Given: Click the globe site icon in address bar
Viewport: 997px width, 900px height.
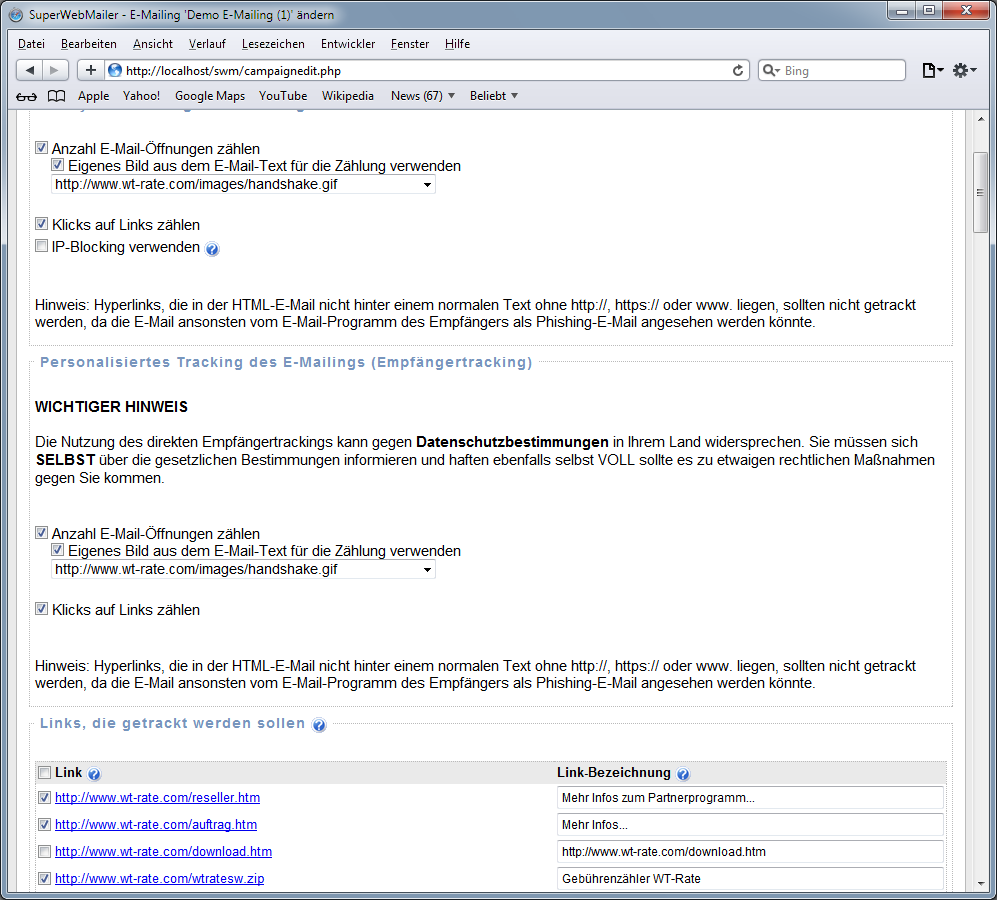Looking at the screenshot, I should (x=115, y=70).
